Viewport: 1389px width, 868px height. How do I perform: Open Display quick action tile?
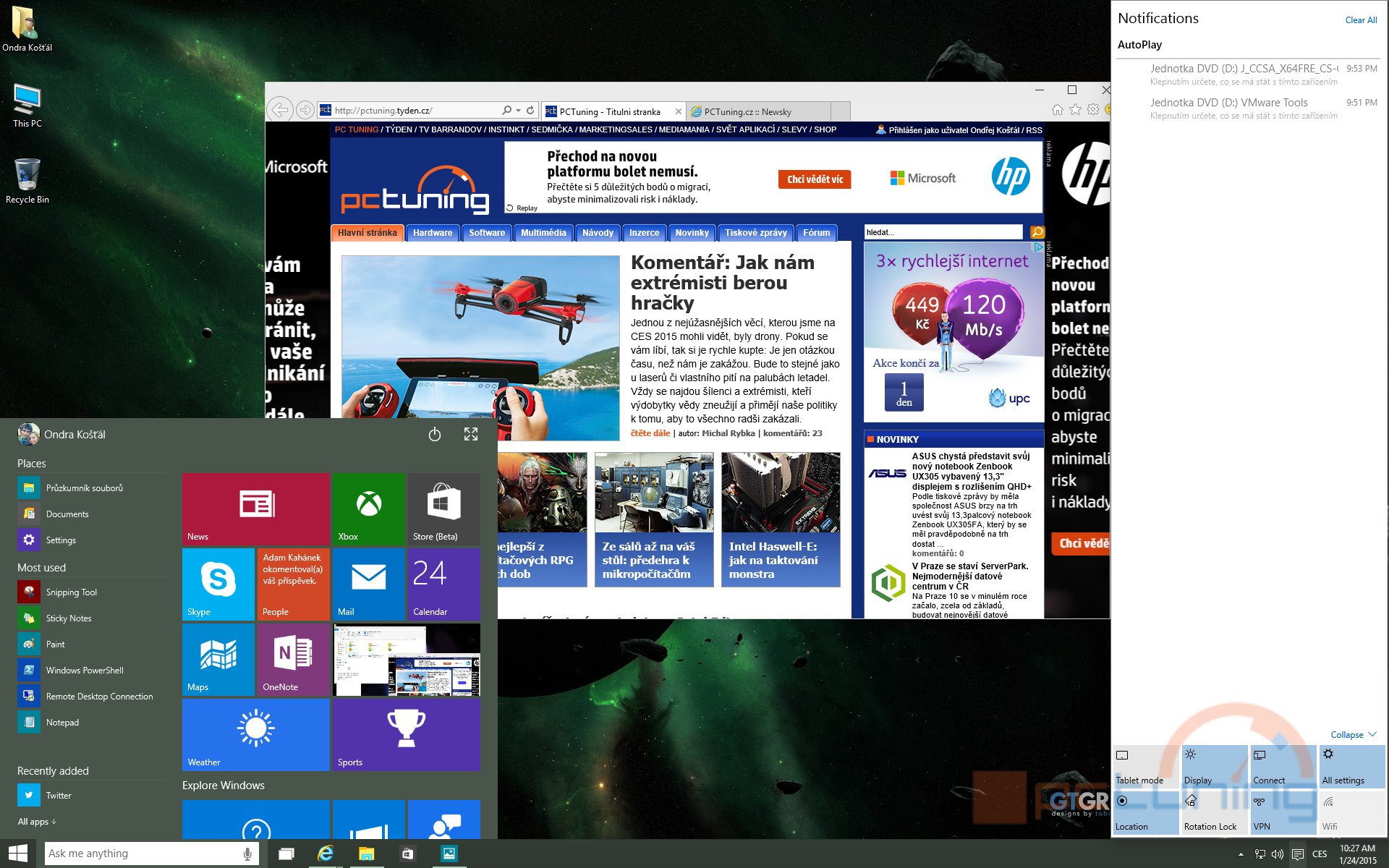click(x=1215, y=766)
